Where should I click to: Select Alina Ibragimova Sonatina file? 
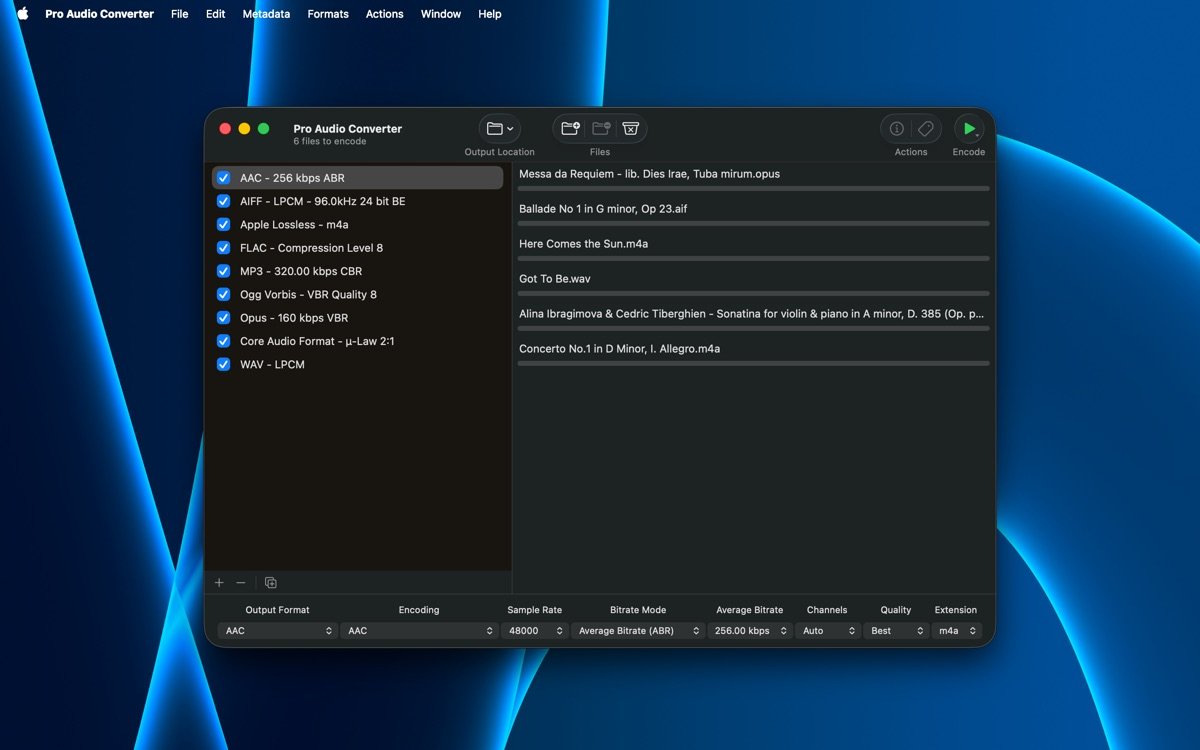coord(753,318)
